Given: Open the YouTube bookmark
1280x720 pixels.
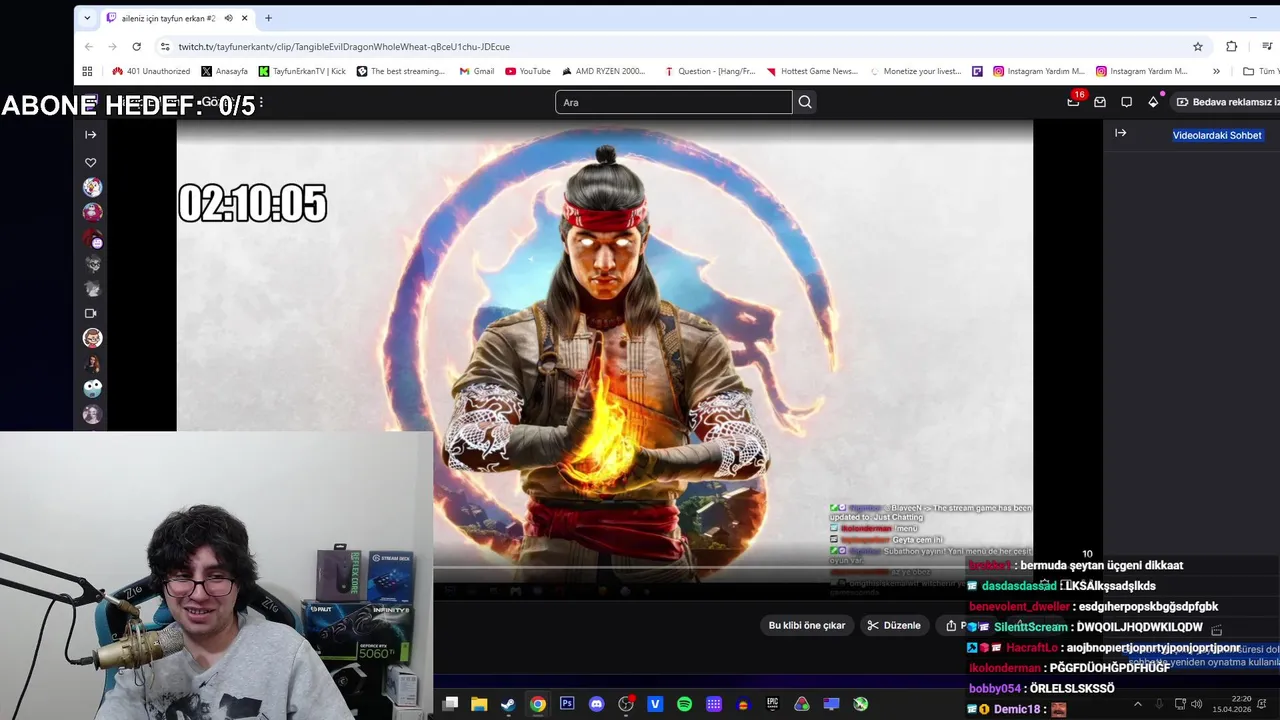Looking at the screenshot, I should pos(528,71).
